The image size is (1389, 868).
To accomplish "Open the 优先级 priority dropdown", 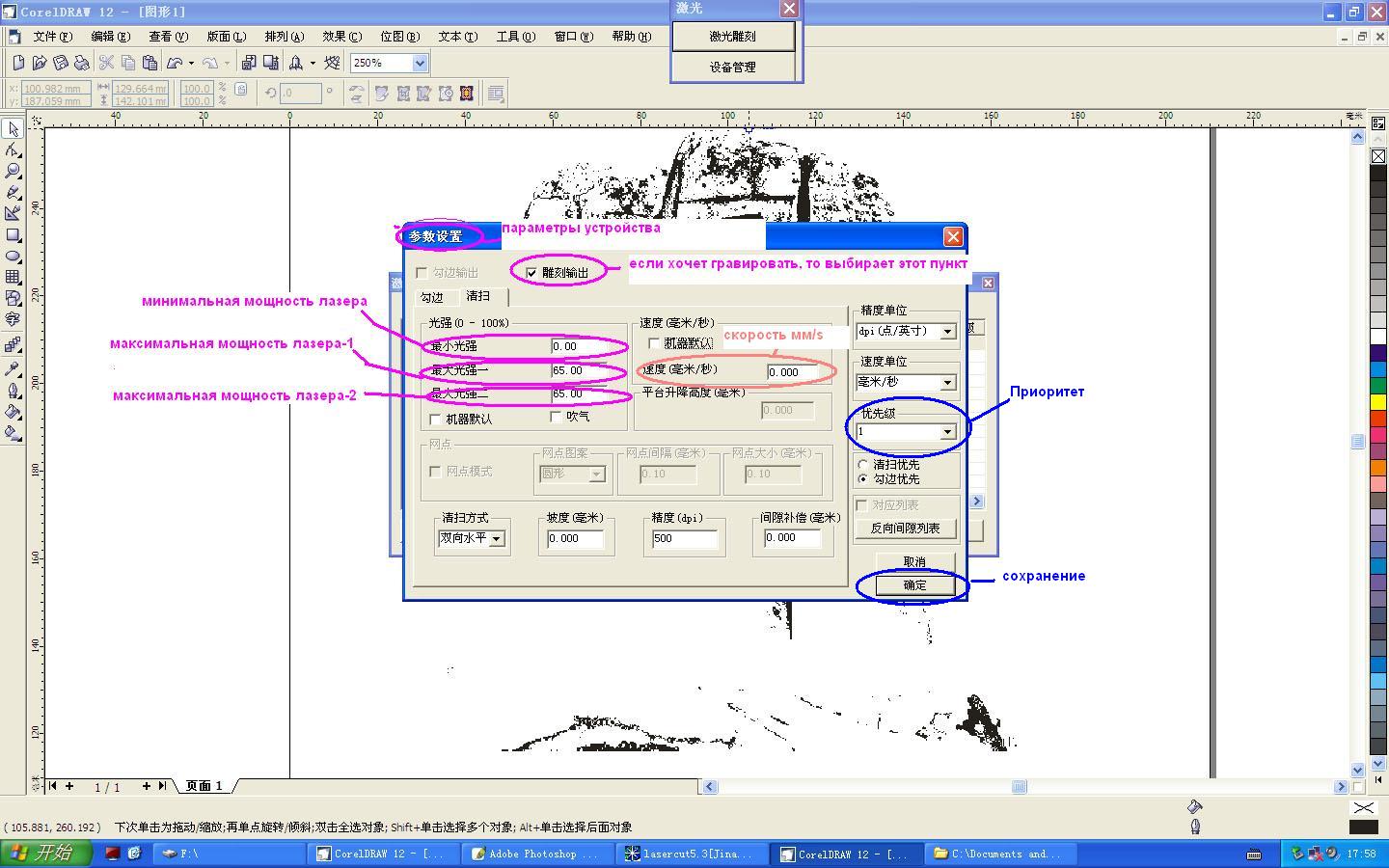I will (947, 432).
